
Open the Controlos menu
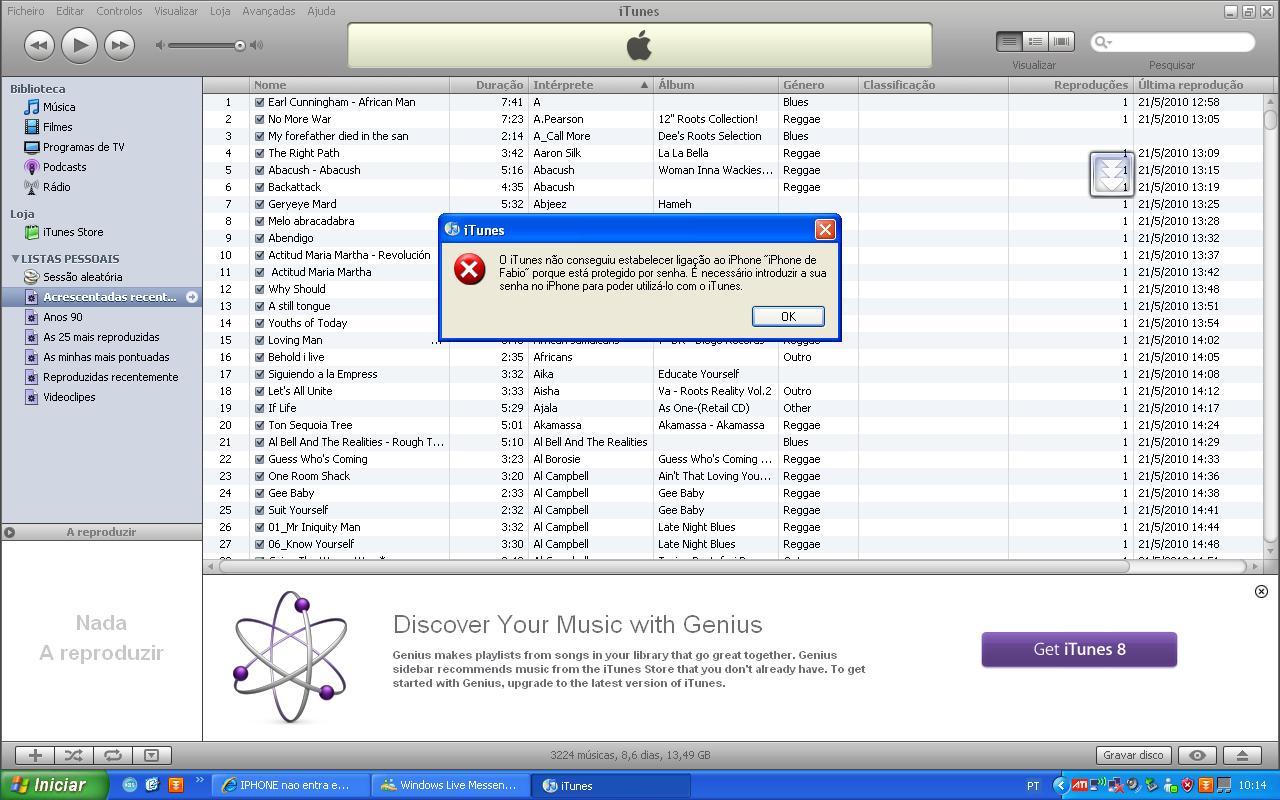[119, 11]
